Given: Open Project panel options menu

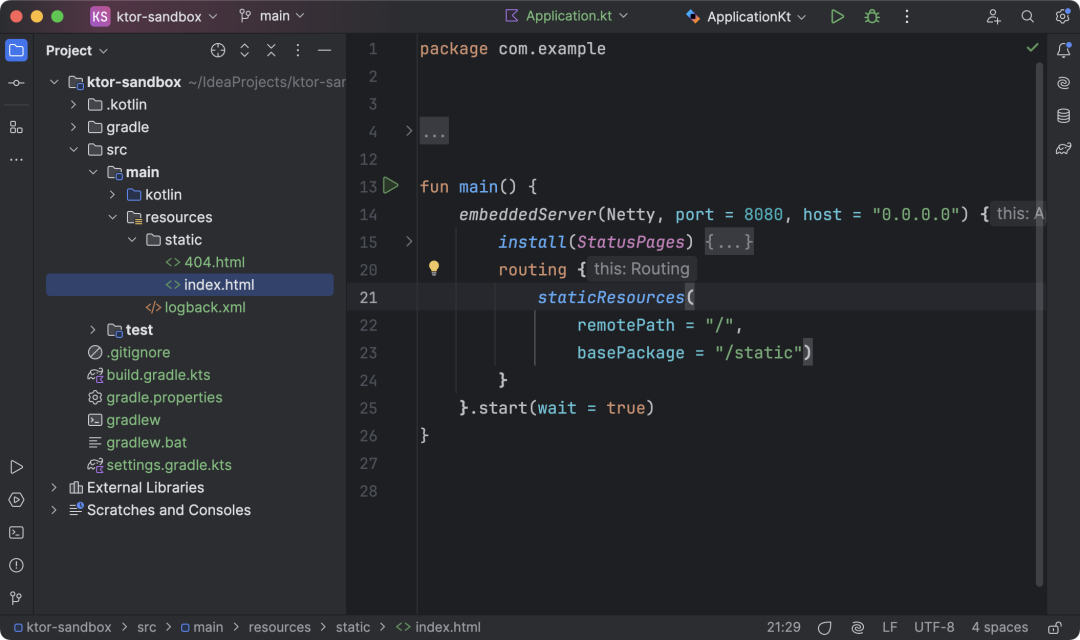Looking at the screenshot, I should click(298, 50).
